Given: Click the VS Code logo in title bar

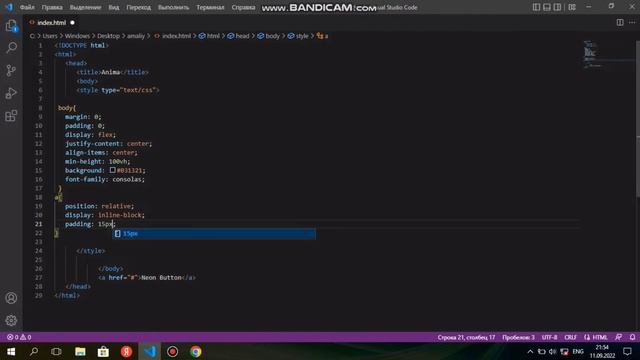Looking at the screenshot, I should pyautogui.click(x=9, y=7).
